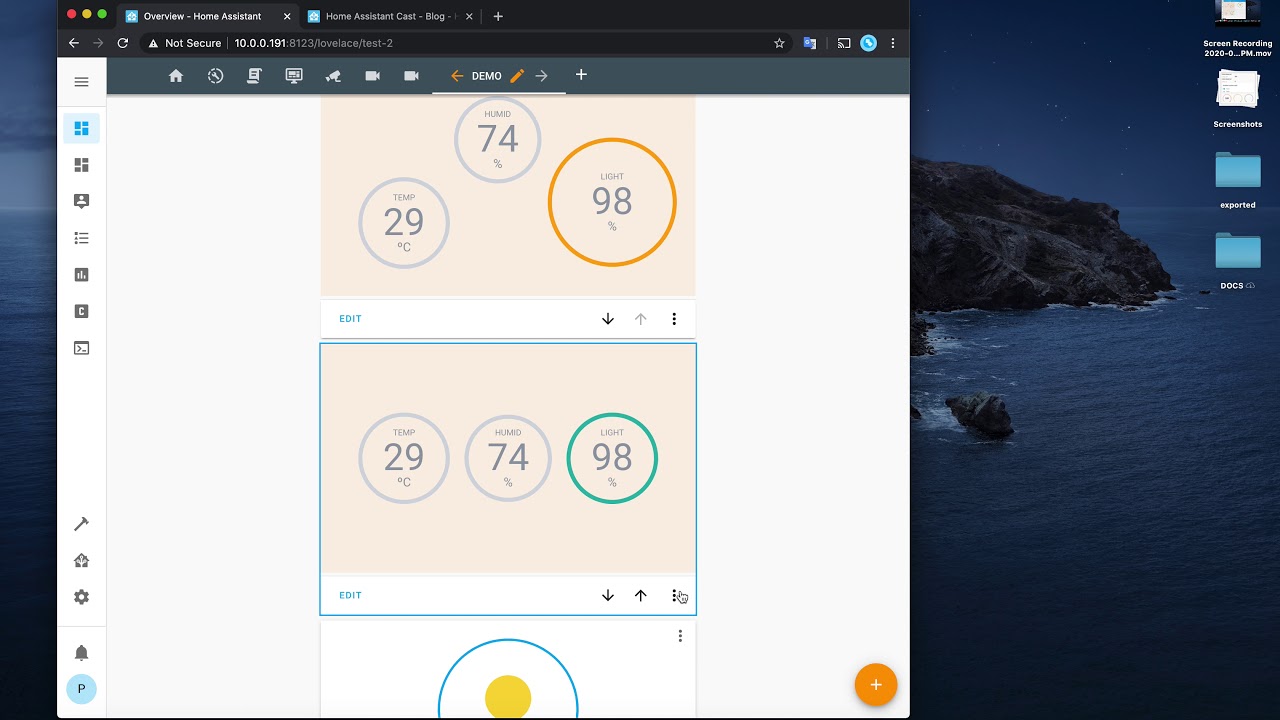1280x720 pixels.
Task: Open the videocam tab right beside the CCTV tab
Action: [x=372, y=76]
